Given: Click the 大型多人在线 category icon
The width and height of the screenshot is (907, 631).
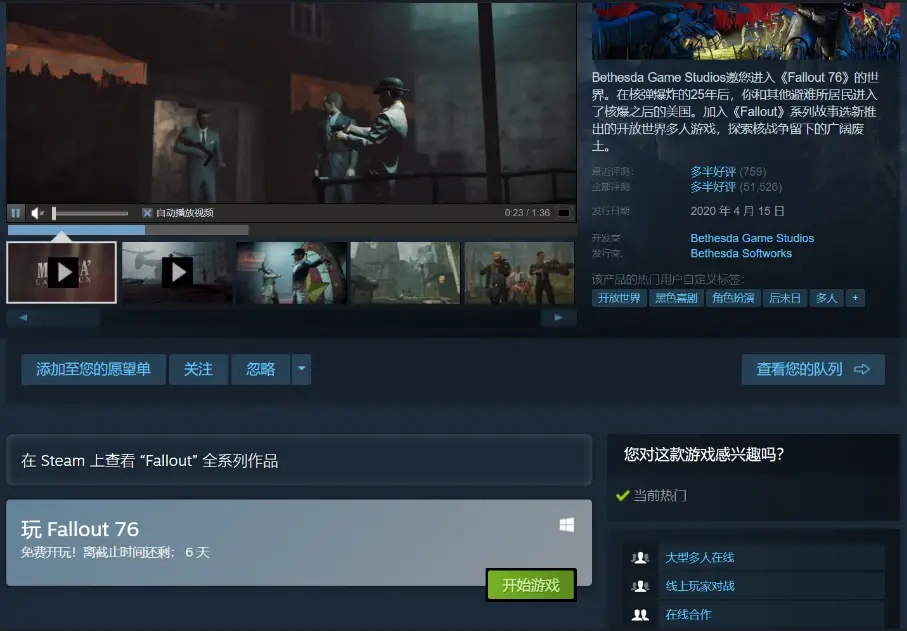Looking at the screenshot, I should (x=640, y=558).
